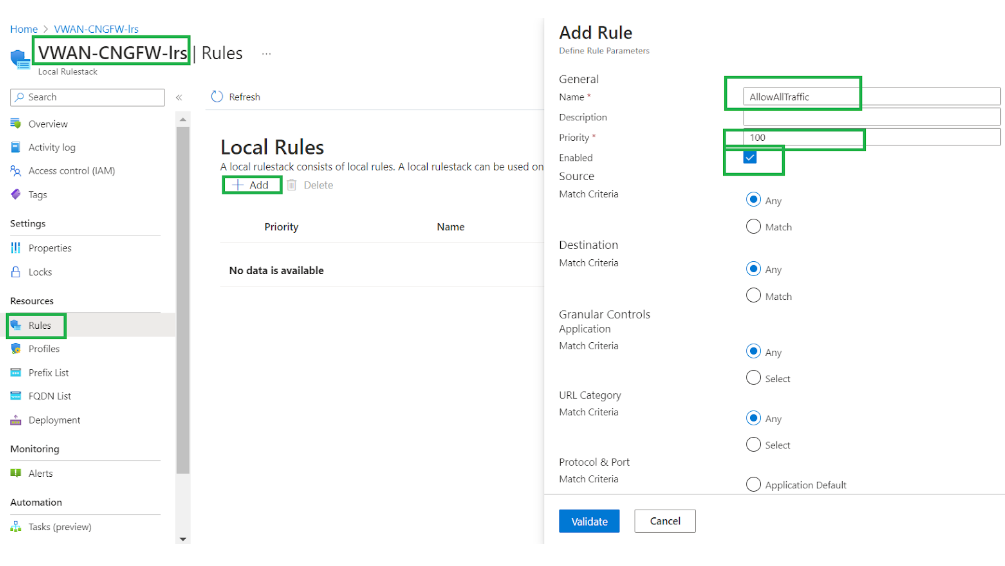Click the Refresh icon in toolbar
The image size is (1005, 566).
click(x=217, y=97)
